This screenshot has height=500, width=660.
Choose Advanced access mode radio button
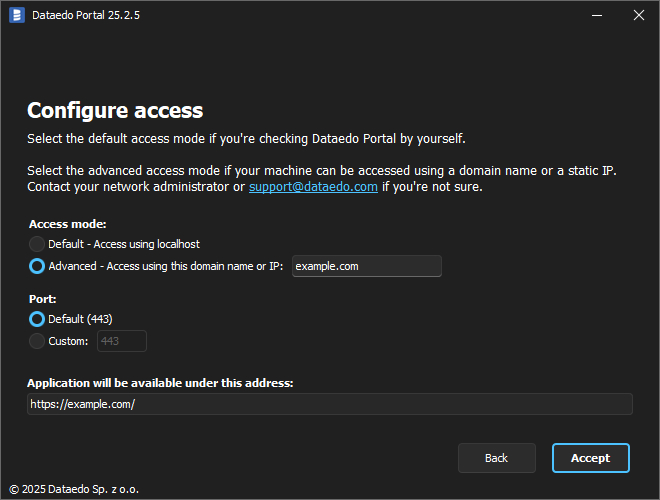point(37,266)
